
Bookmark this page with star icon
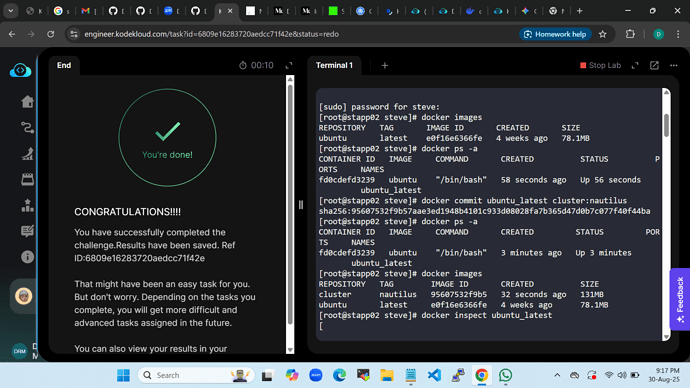click(603, 34)
